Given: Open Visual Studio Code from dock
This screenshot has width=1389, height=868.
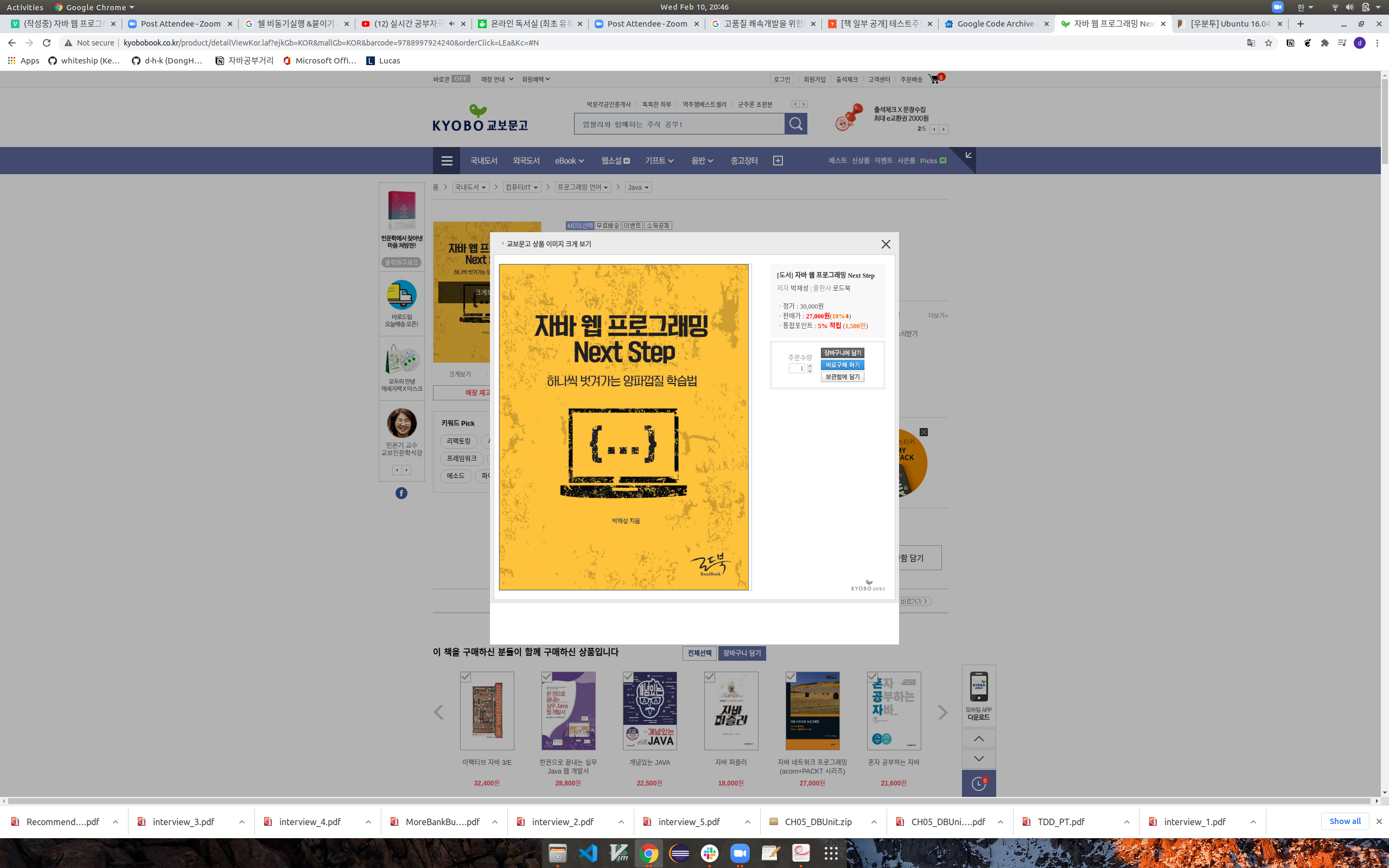Looking at the screenshot, I should click(588, 853).
